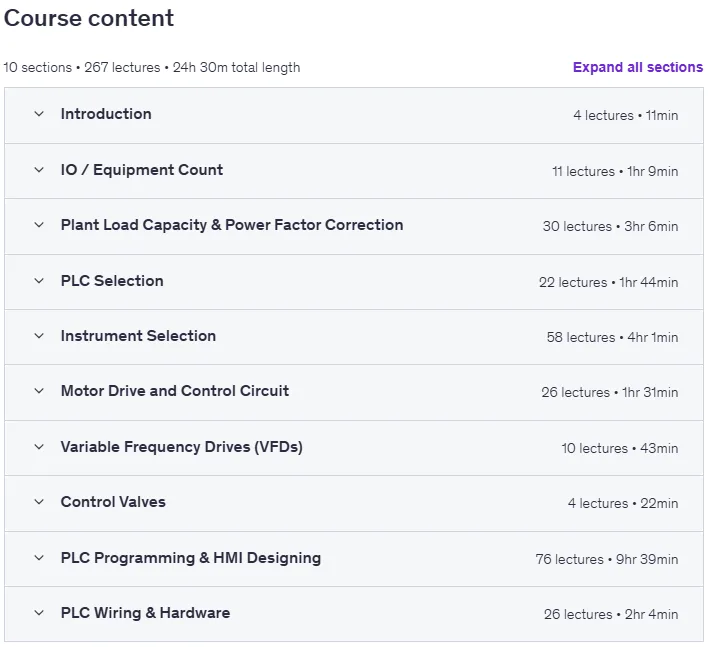Click chevron beside Plant Load Capacity section
The width and height of the screenshot is (710, 647).
39,225
